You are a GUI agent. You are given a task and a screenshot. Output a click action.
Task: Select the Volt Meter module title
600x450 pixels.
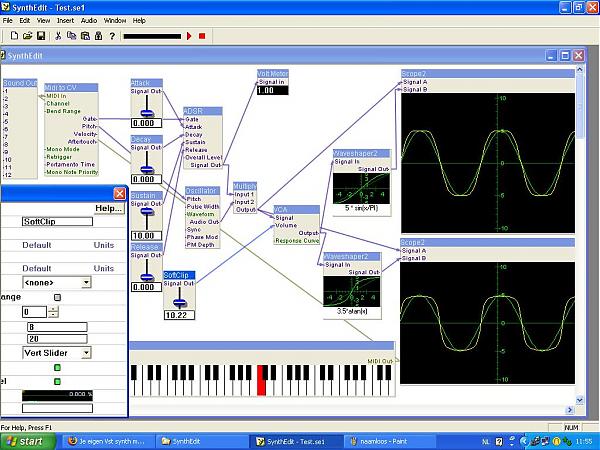click(273, 73)
